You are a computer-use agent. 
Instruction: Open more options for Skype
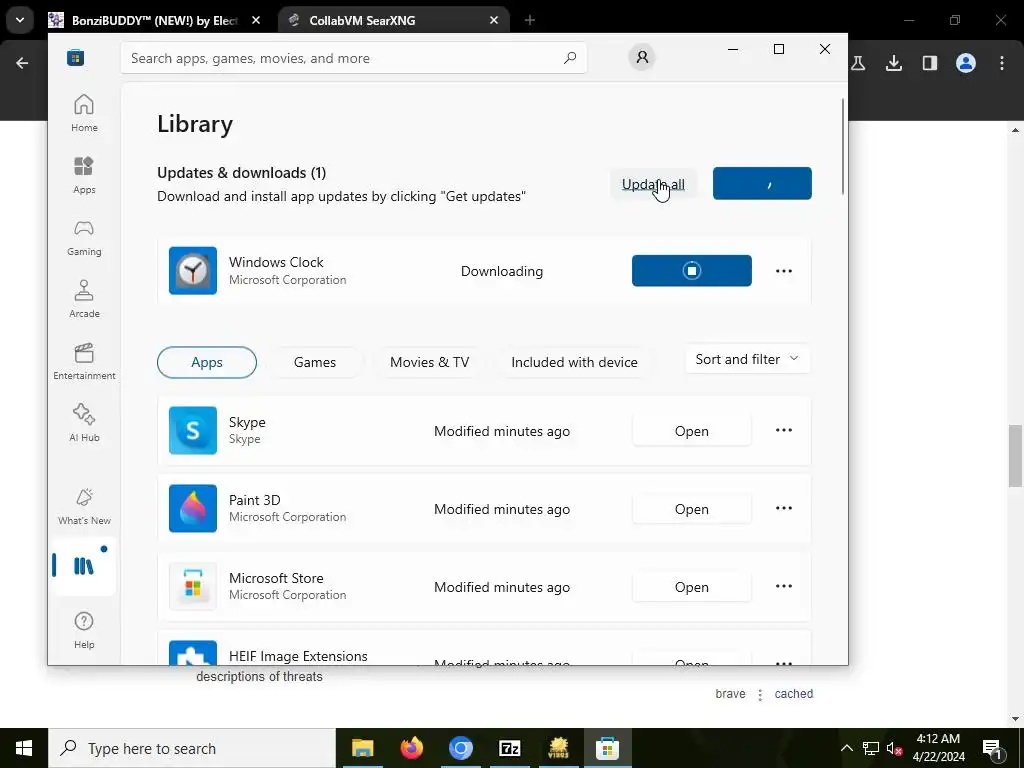click(784, 430)
